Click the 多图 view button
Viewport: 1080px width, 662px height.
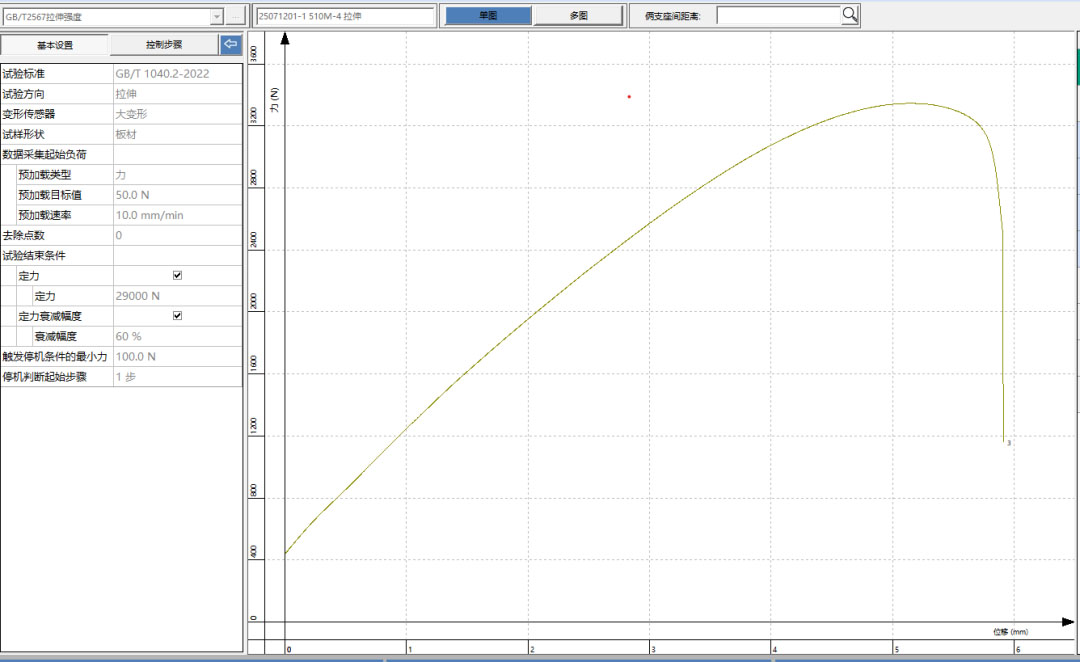point(578,15)
